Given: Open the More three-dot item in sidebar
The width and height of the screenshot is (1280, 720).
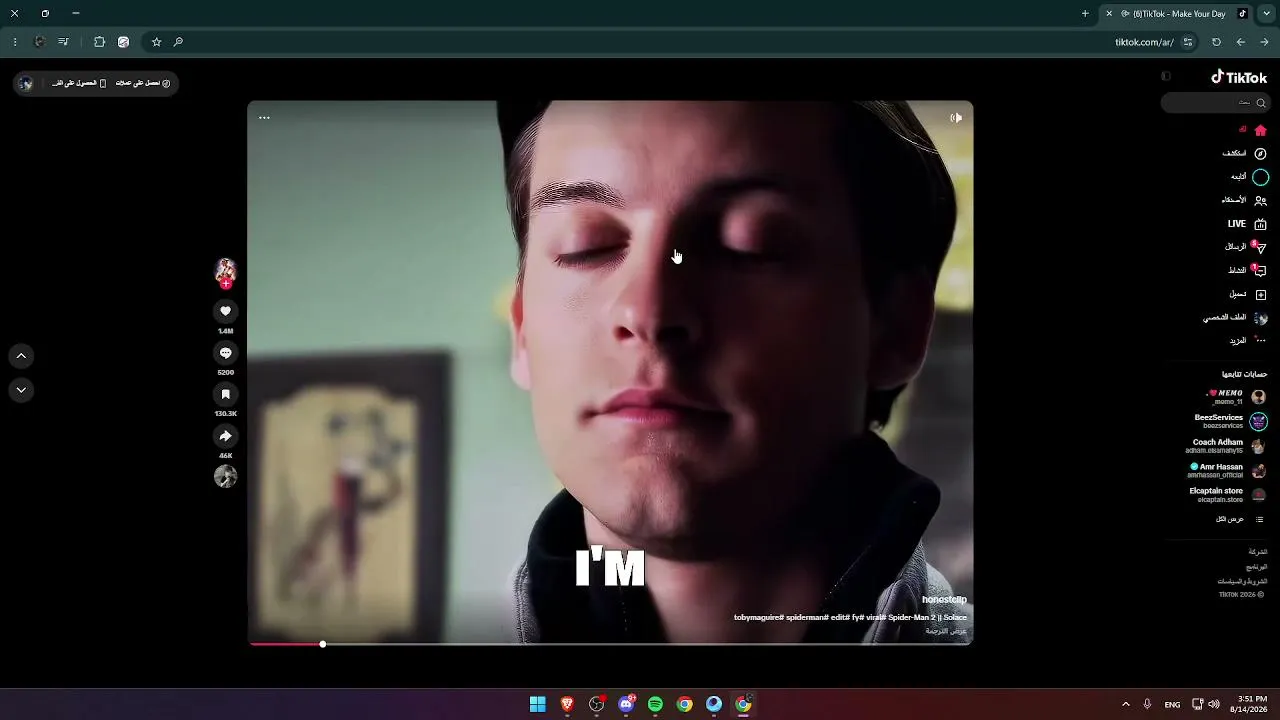Looking at the screenshot, I should [x=1248, y=341].
